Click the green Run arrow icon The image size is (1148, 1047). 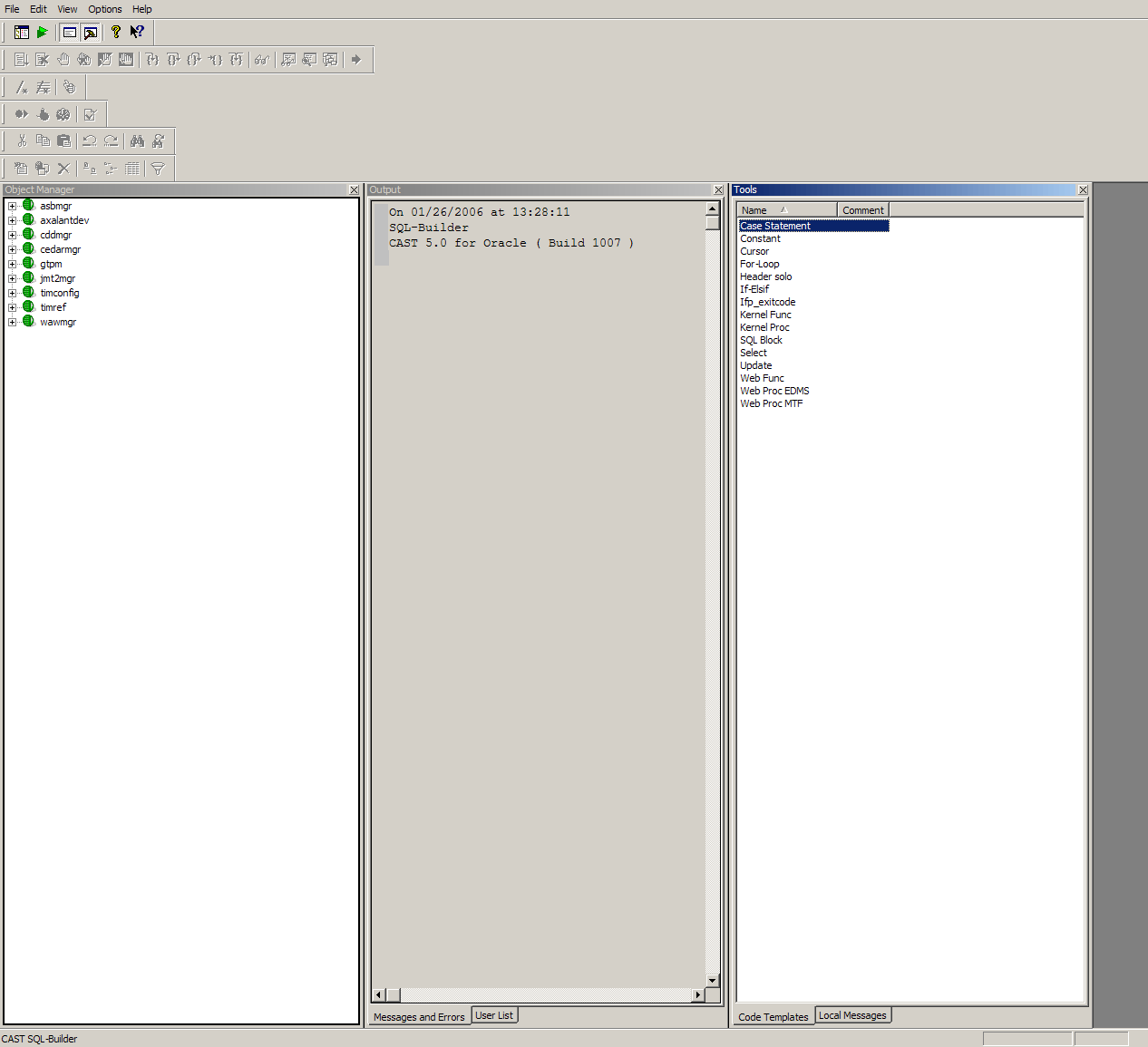click(43, 33)
